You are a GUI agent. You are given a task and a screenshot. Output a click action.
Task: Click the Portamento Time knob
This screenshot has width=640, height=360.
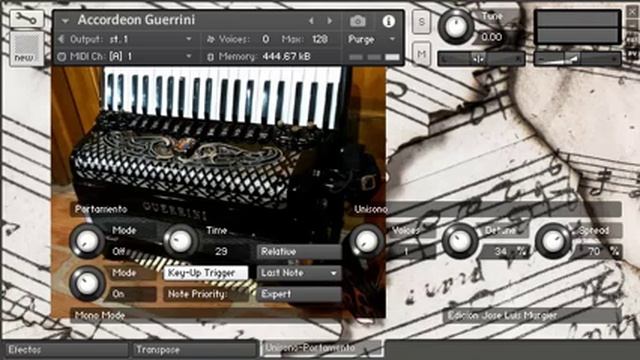[180, 241]
